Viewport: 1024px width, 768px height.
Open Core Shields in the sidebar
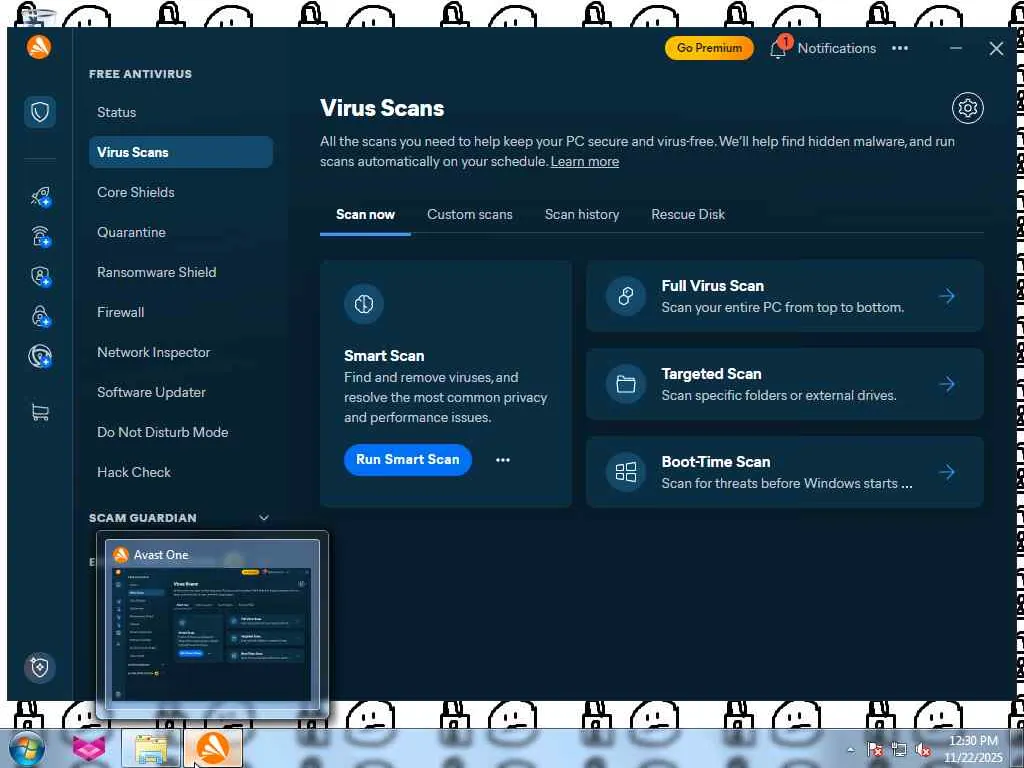pos(181,192)
